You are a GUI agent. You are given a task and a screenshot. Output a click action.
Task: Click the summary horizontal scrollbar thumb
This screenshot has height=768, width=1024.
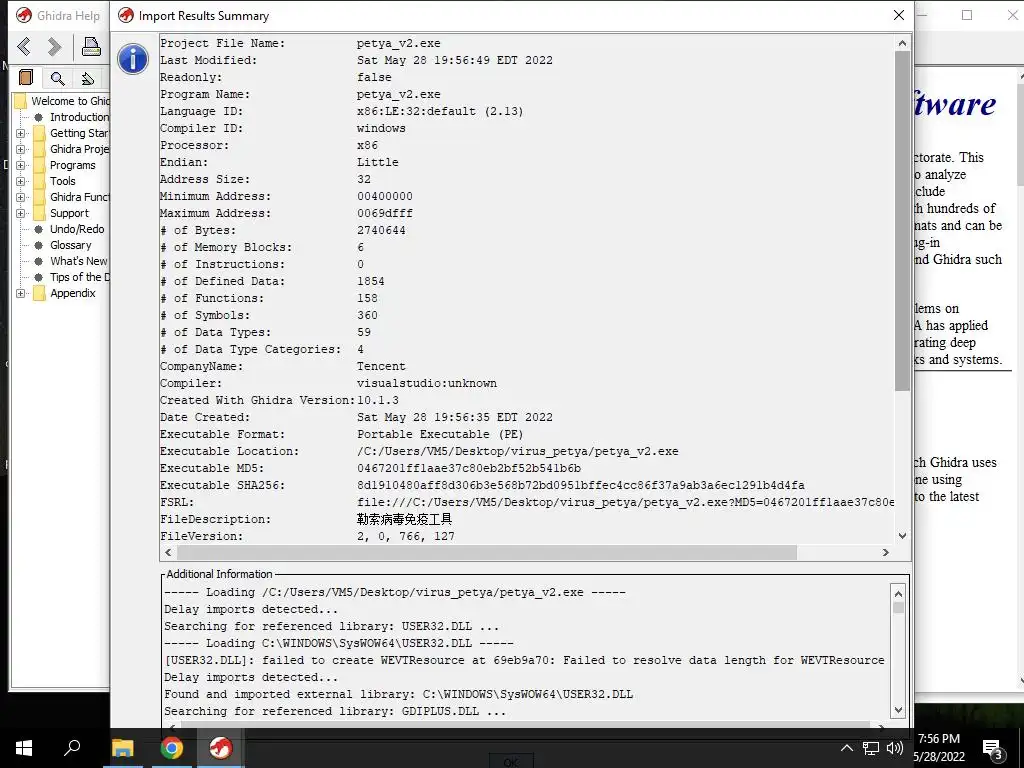pyautogui.click(x=487, y=552)
